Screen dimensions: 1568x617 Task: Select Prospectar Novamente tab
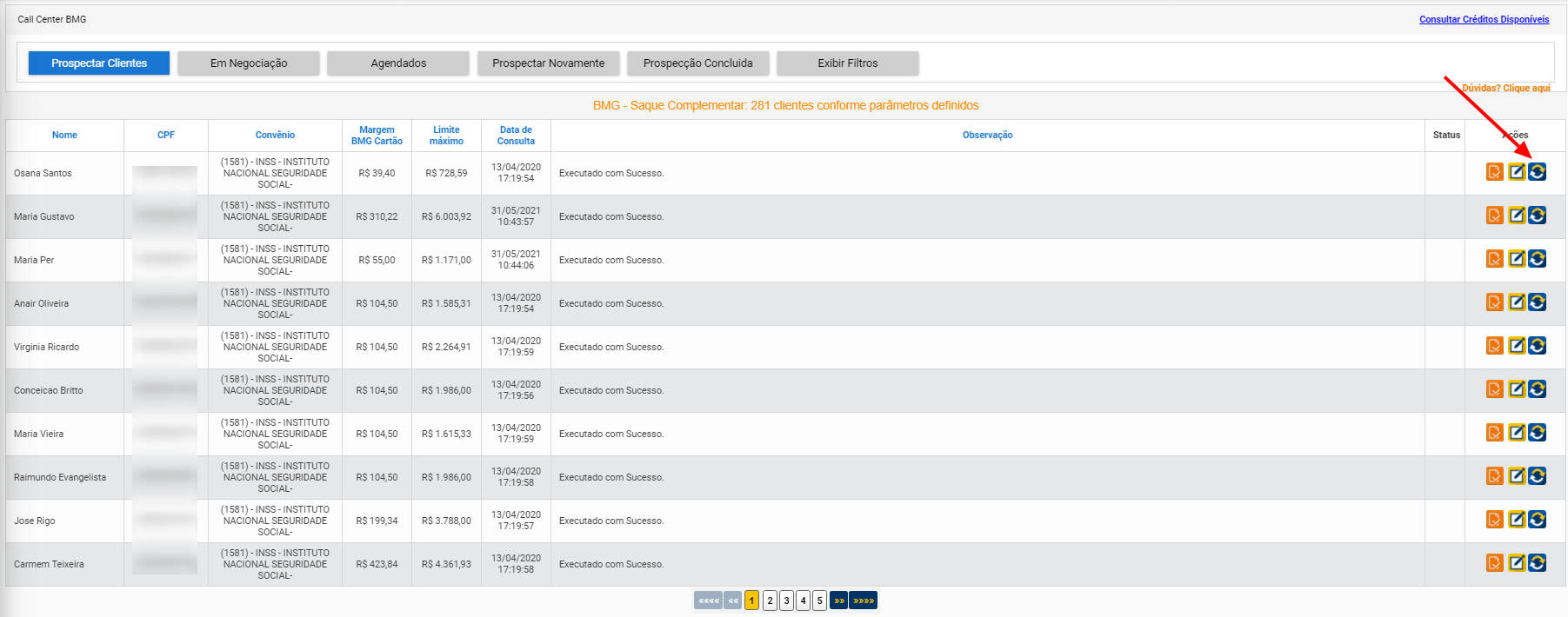(548, 63)
